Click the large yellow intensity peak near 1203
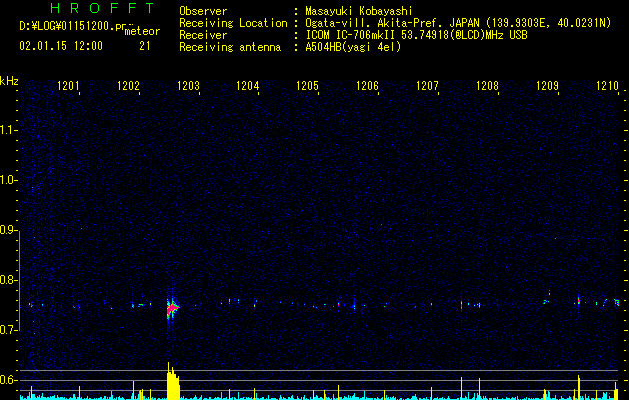This screenshot has width=629, height=400. (173, 381)
